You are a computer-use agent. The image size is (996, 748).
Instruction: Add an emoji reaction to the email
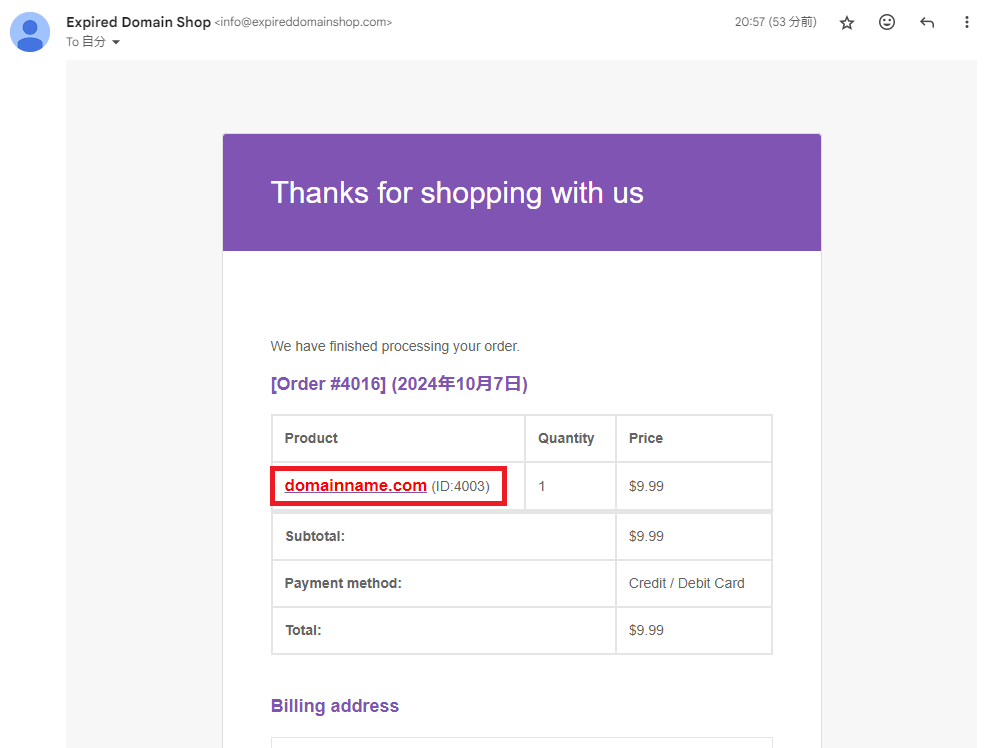click(x=887, y=22)
